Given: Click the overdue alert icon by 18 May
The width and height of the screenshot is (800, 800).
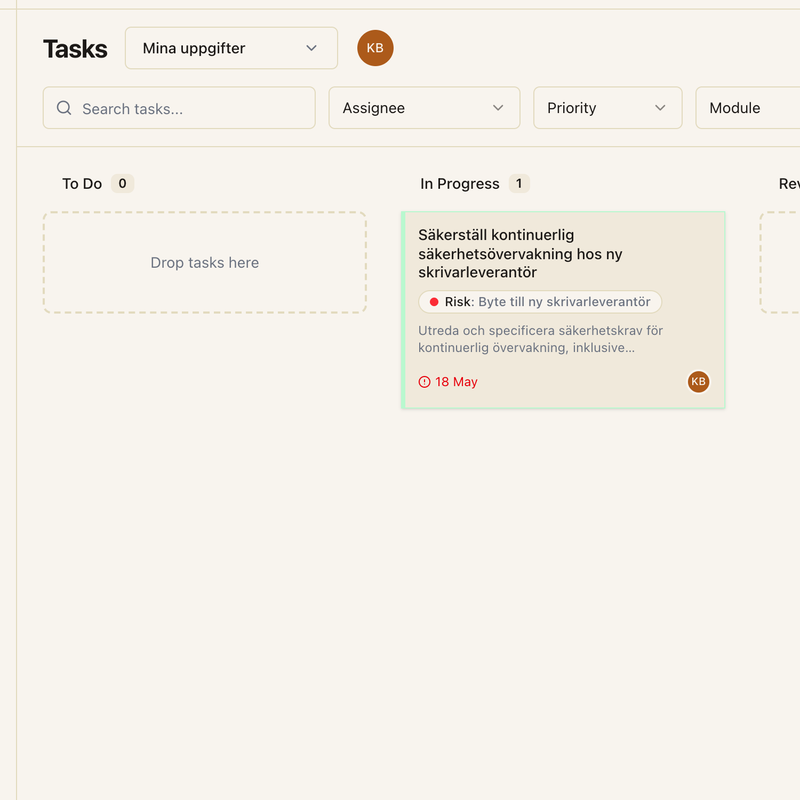Looking at the screenshot, I should coord(424,382).
